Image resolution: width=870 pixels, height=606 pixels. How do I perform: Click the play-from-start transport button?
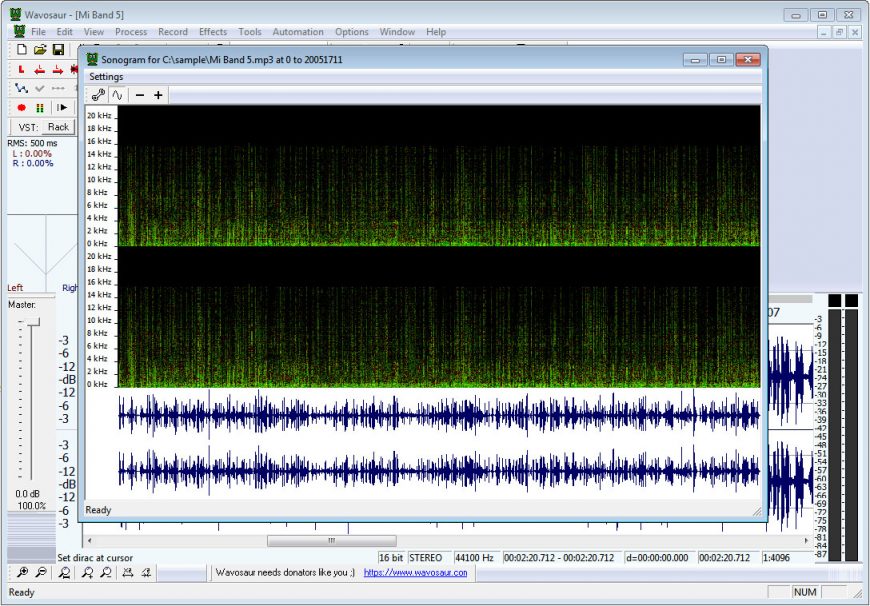click(62, 107)
